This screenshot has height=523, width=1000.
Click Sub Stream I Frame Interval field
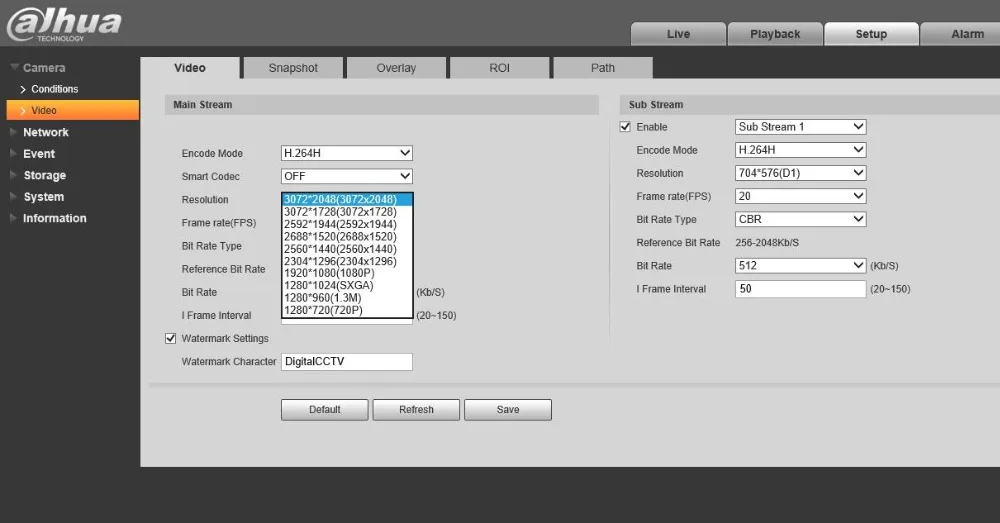point(800,289)
